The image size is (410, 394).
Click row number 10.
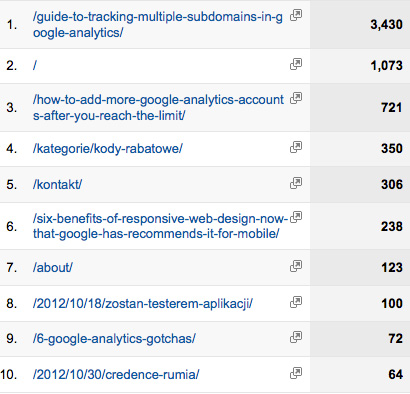pyautogui.click(x=9, y=375)
